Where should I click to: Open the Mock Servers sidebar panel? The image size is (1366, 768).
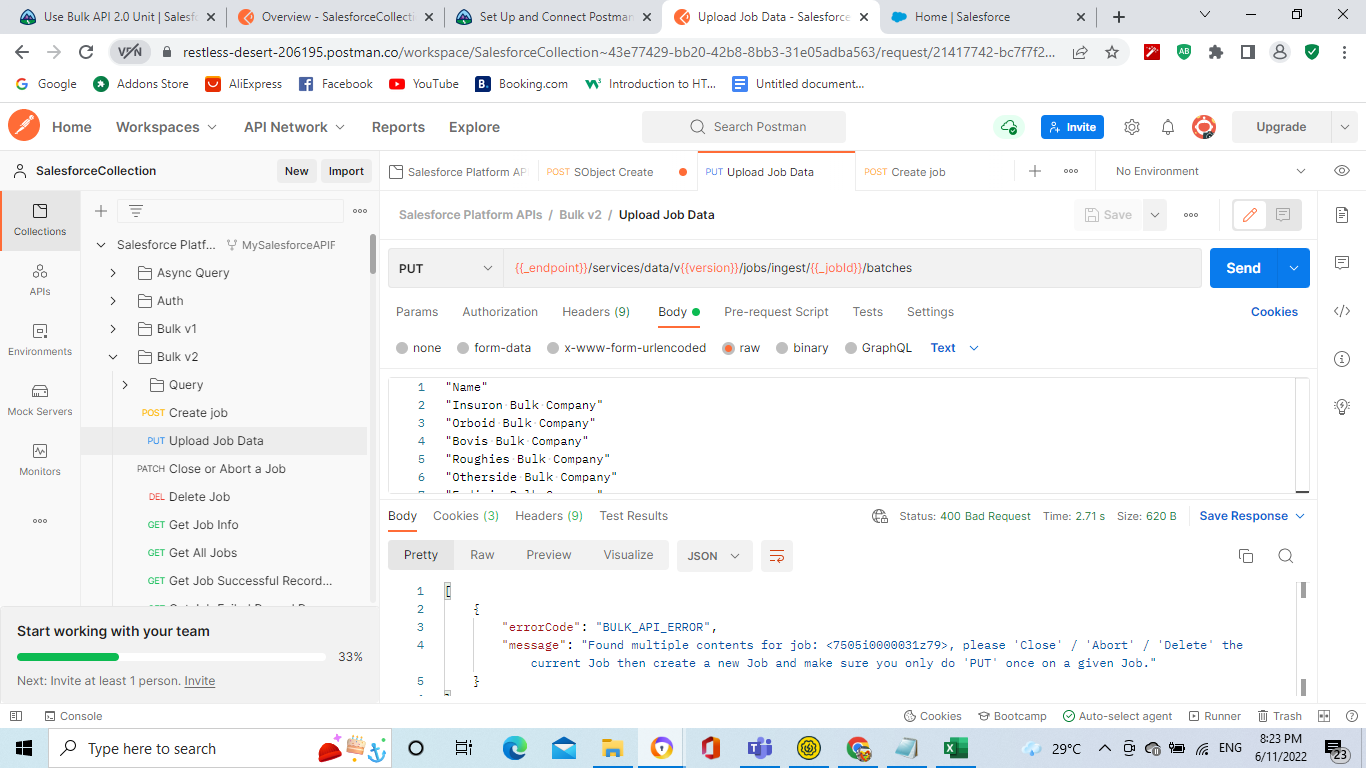click(x=40, y=401)
